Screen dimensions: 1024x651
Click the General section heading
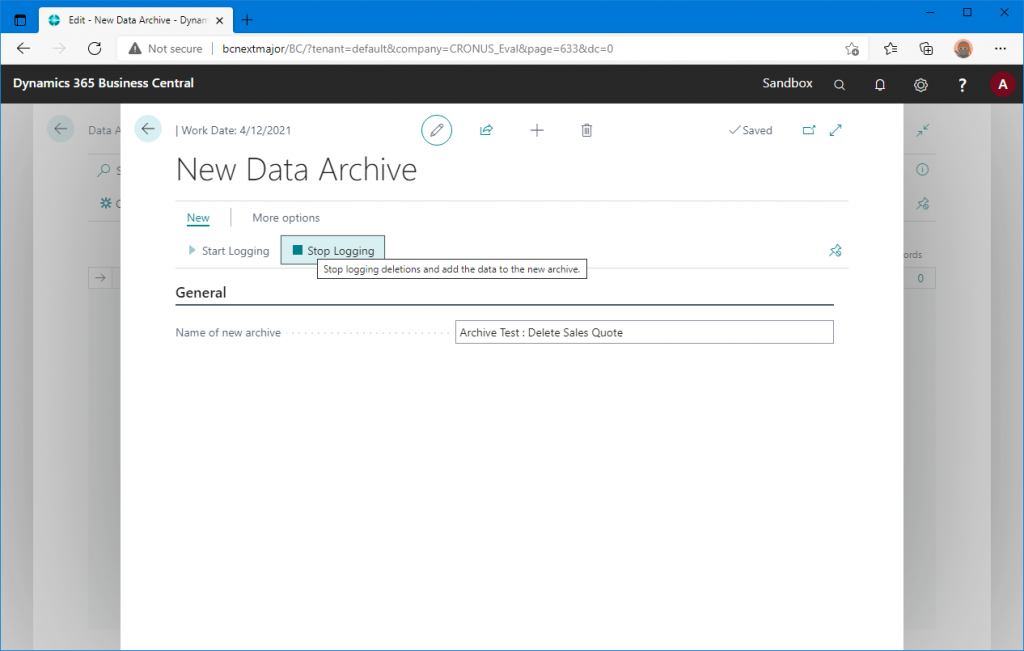(200, 293)
